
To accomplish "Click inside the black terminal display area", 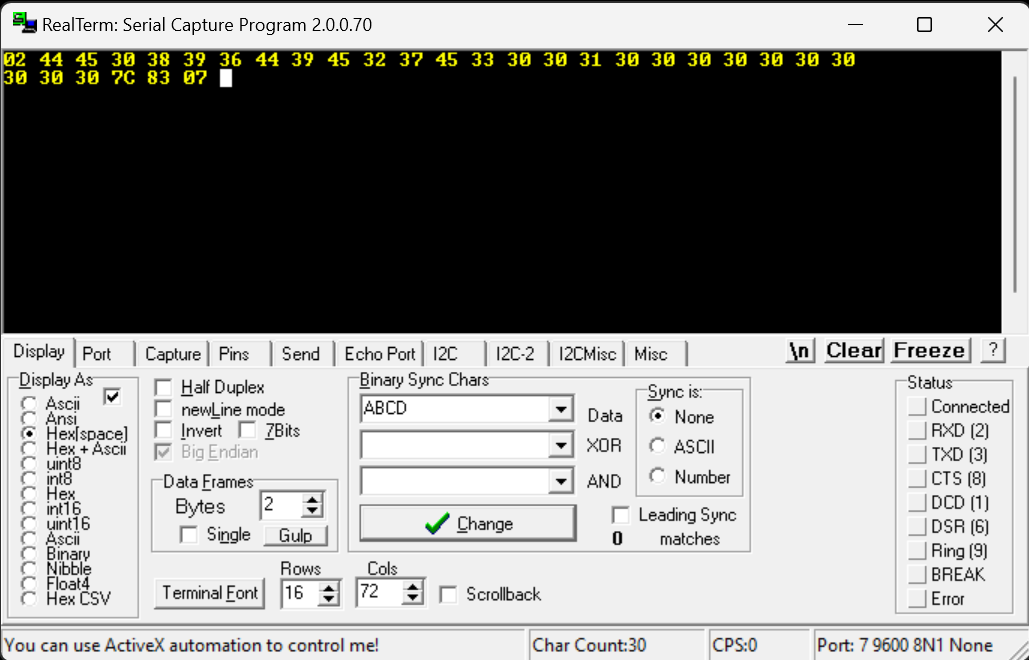I will [x=500, y=200].
